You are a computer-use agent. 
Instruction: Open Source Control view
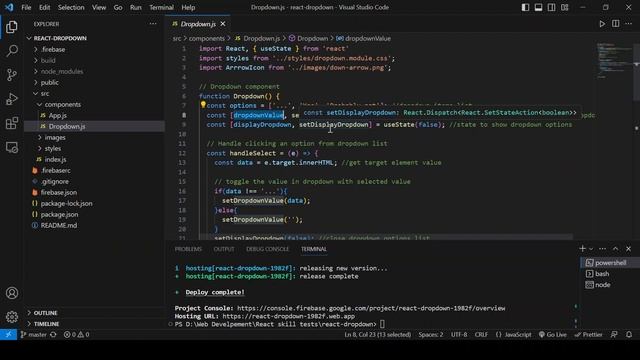tap(12, 75)
